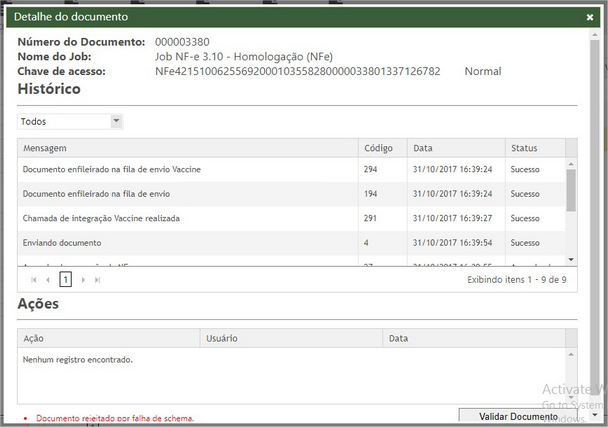Click 'Exibindo itens 1 - 9 de 9' text
This screenshot has height=427, width=608.
coord(516,280)
